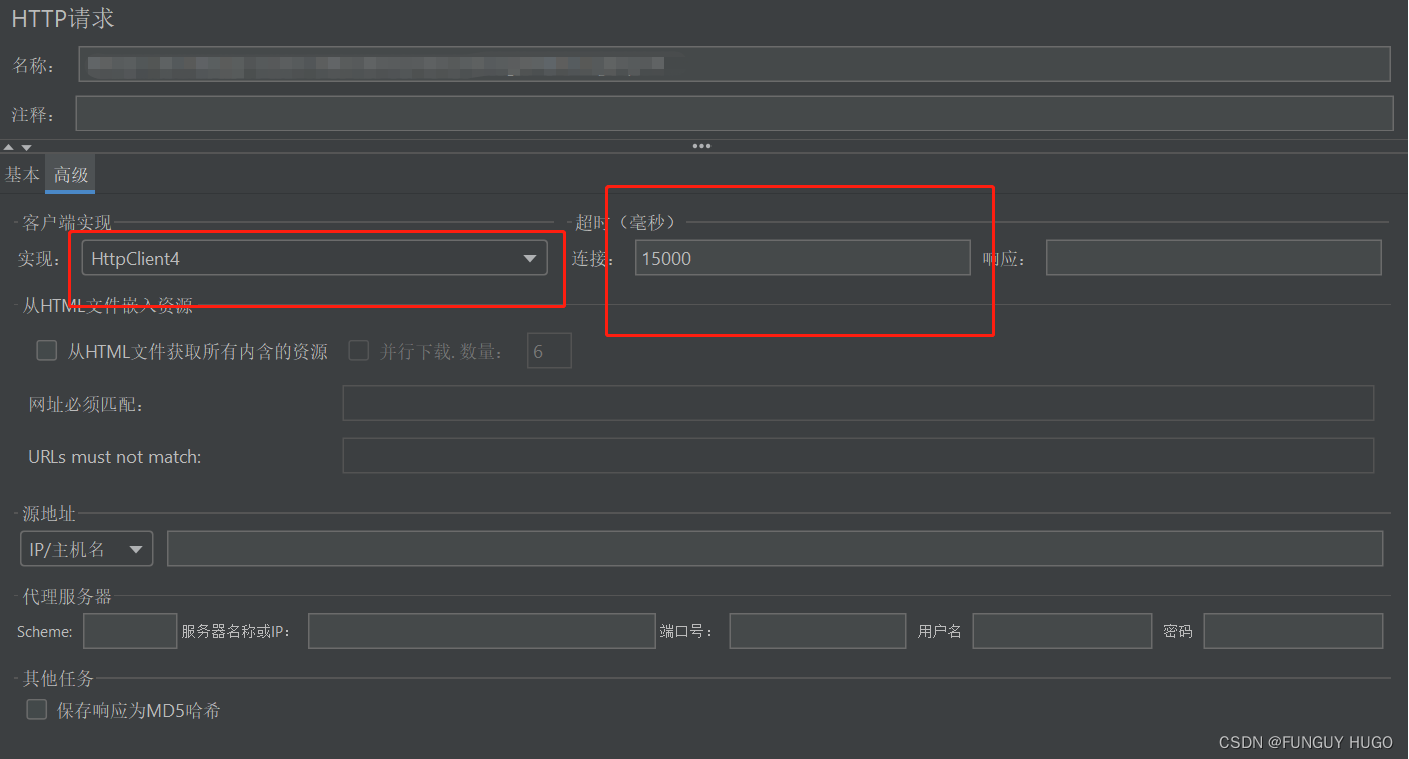Click the dropdown arrow on HttpClient4 selector
The image size is (1409, 759).
530,257
